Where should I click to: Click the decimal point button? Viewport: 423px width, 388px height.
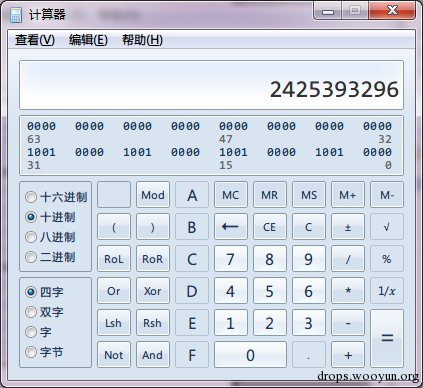tap(309, 355)
